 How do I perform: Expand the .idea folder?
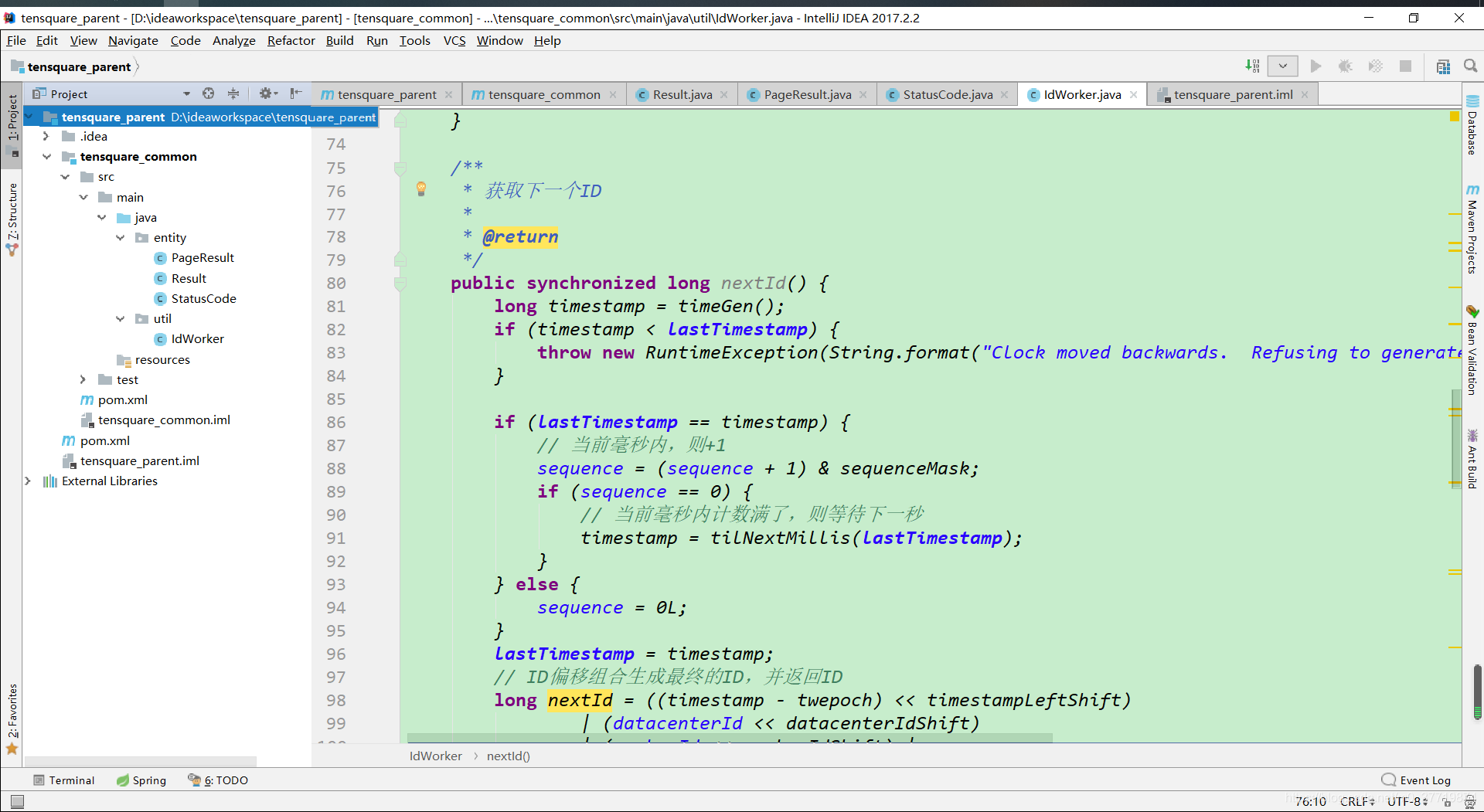(46, 136)
